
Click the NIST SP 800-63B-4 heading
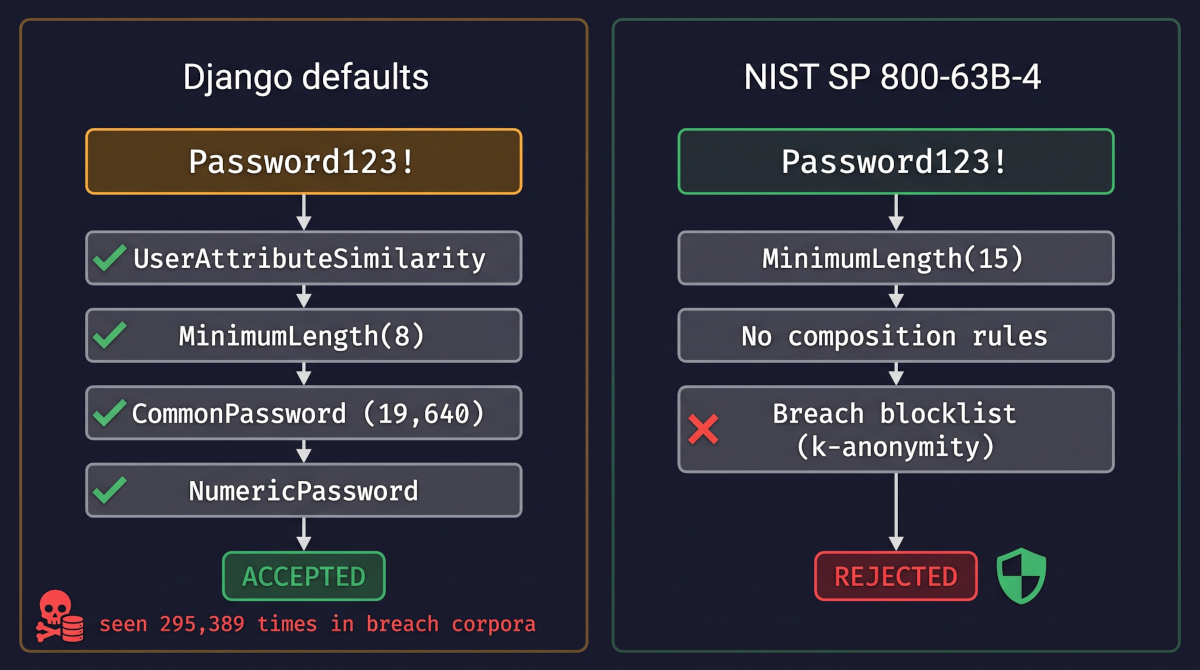[893, 77]
